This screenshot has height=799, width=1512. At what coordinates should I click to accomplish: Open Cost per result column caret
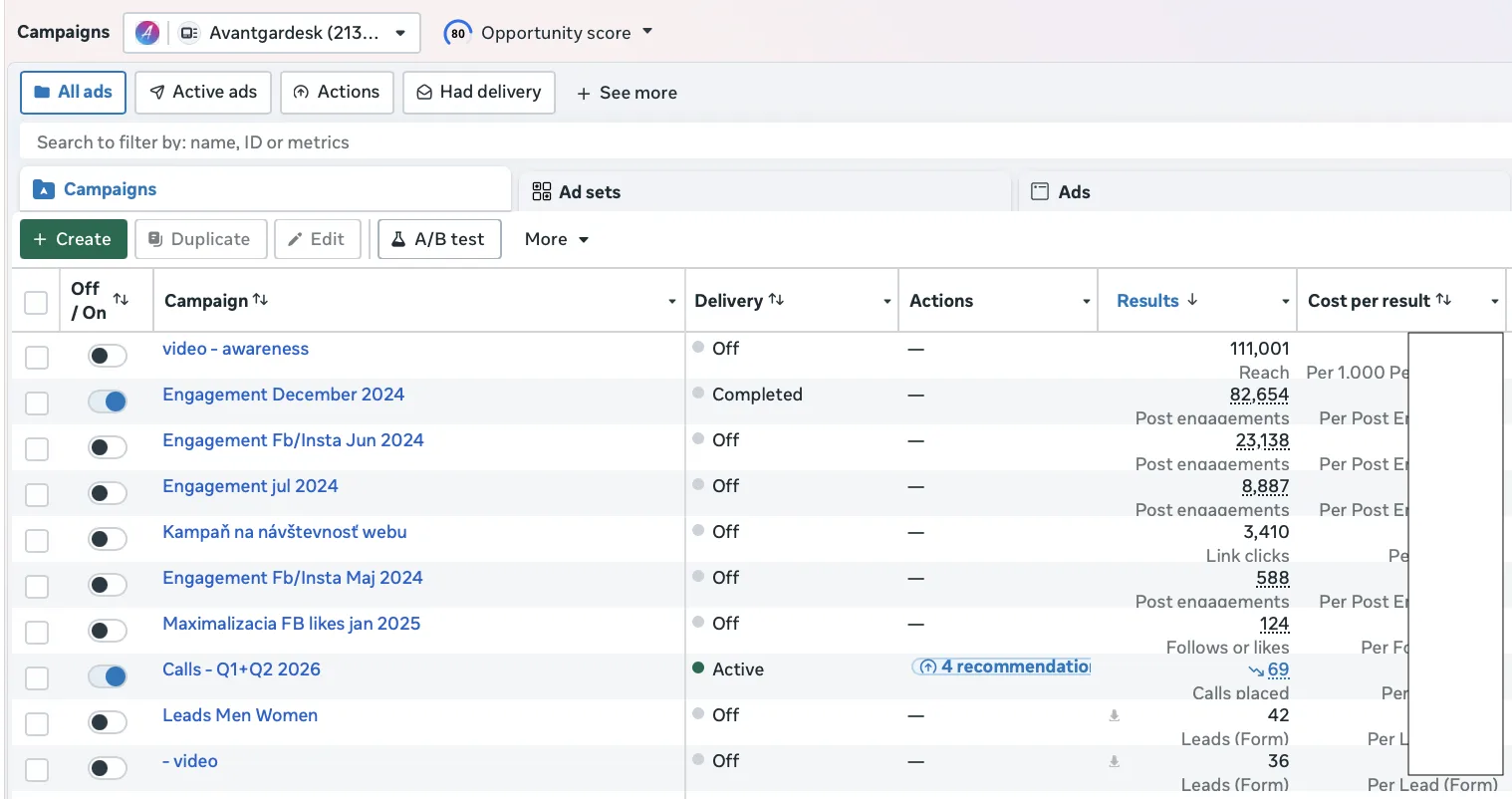[1494, 301]
